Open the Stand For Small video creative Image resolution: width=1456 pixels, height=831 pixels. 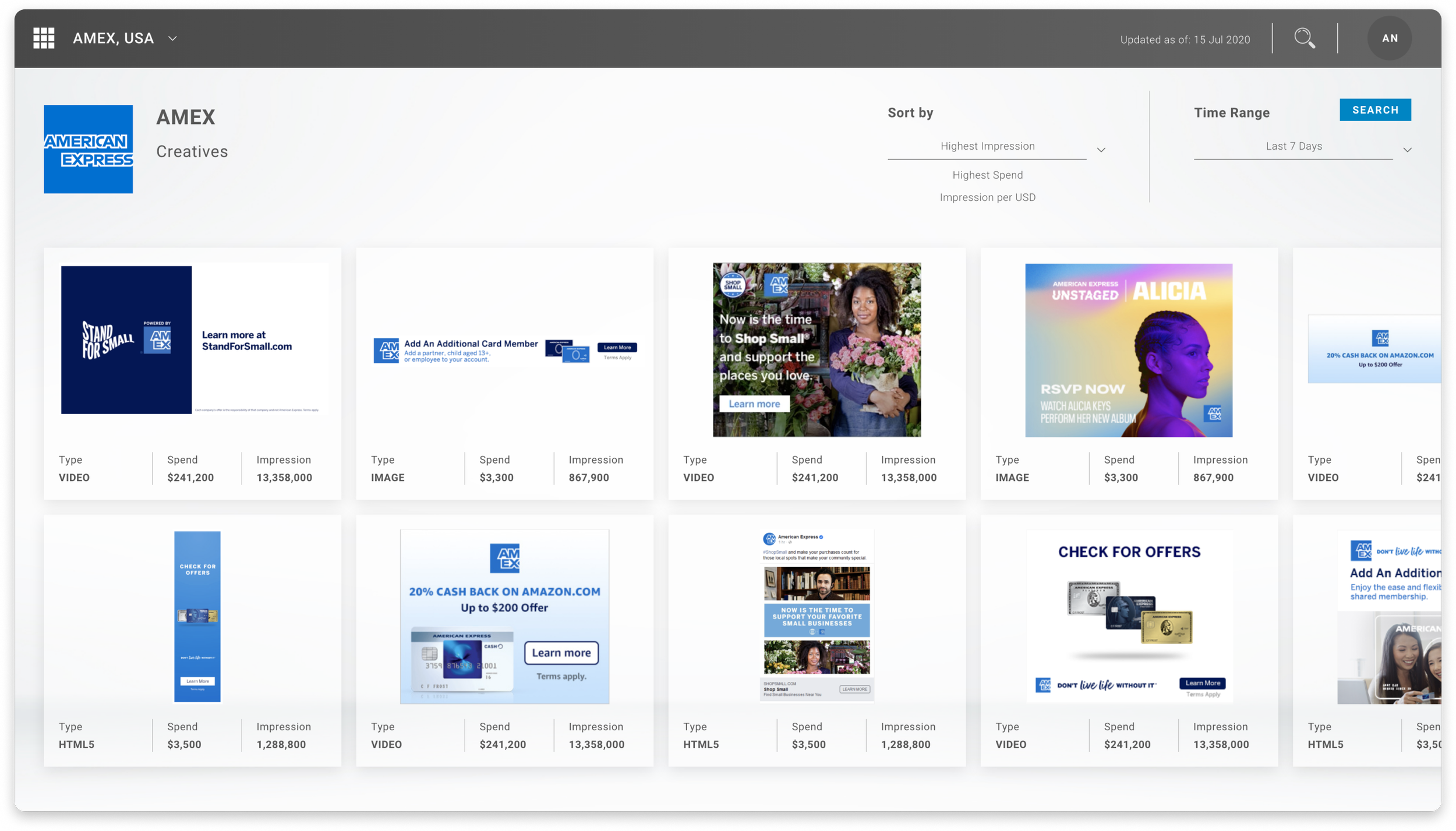pyautogui.click(x=192, y=340)
